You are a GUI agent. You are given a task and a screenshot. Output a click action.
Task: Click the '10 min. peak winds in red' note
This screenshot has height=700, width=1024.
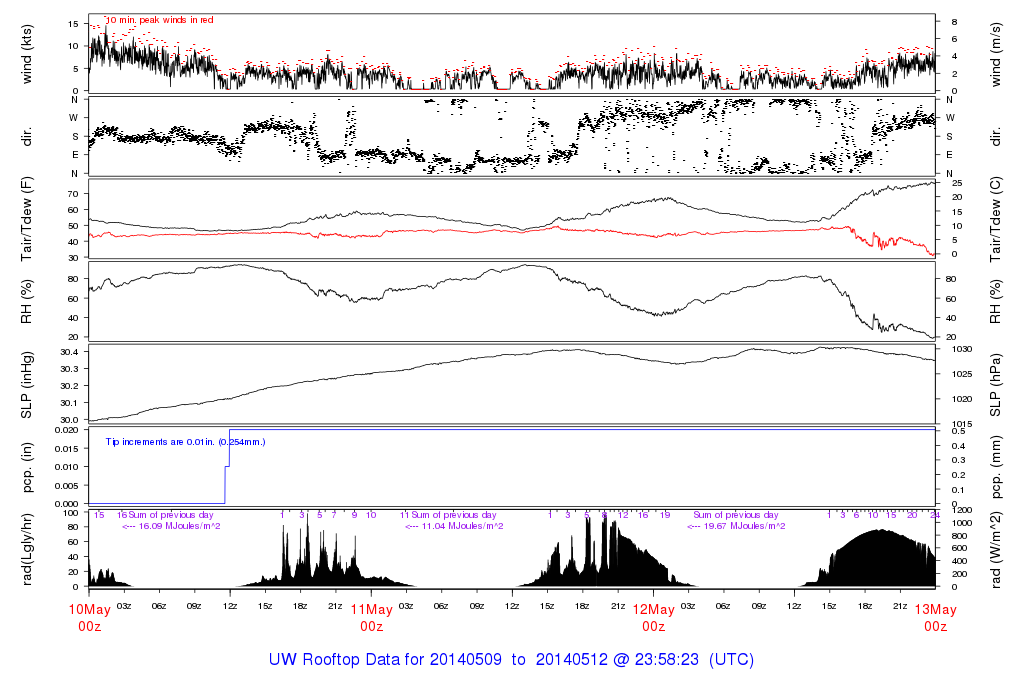[159, 19]
